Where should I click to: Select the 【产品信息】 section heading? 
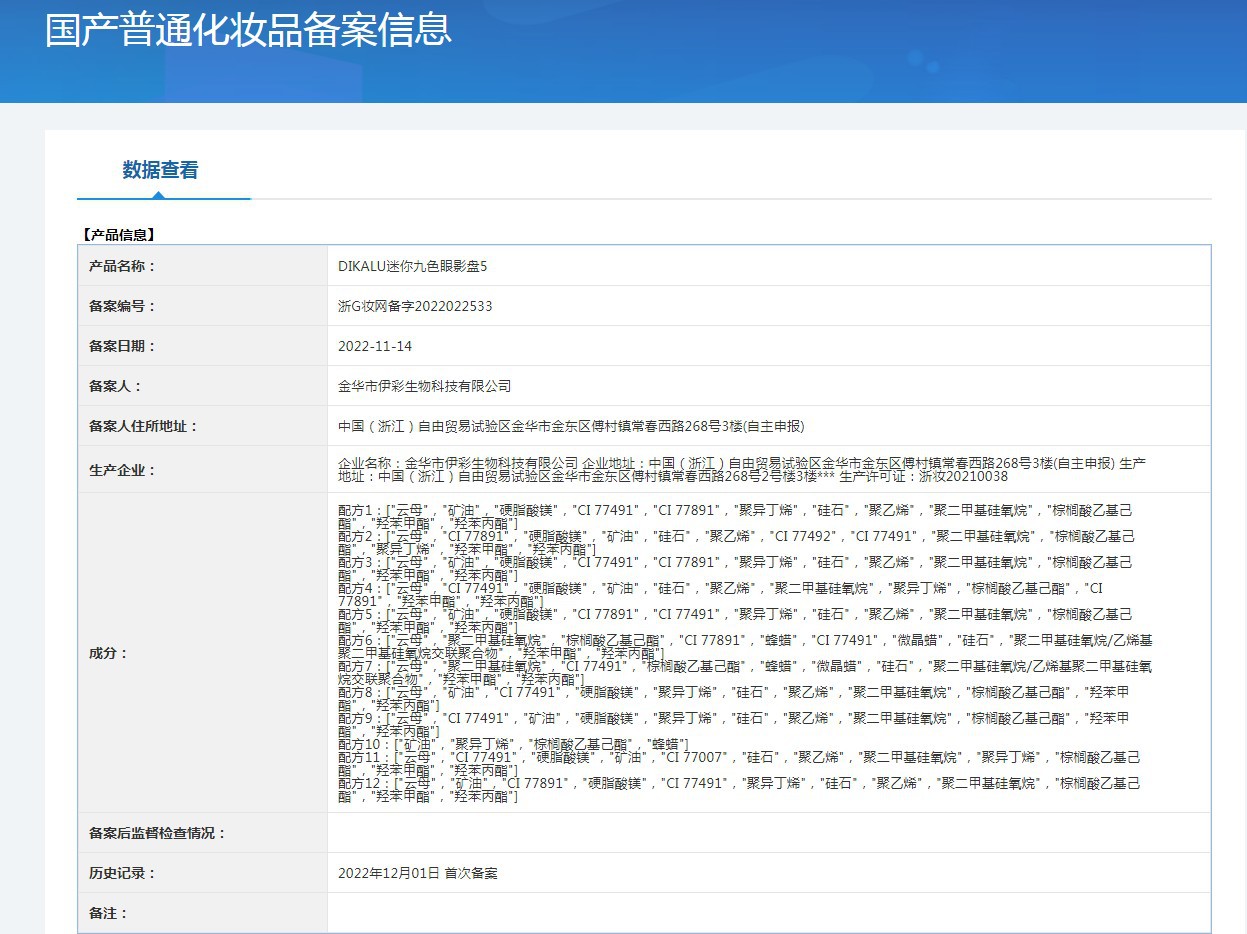(117, 235)
